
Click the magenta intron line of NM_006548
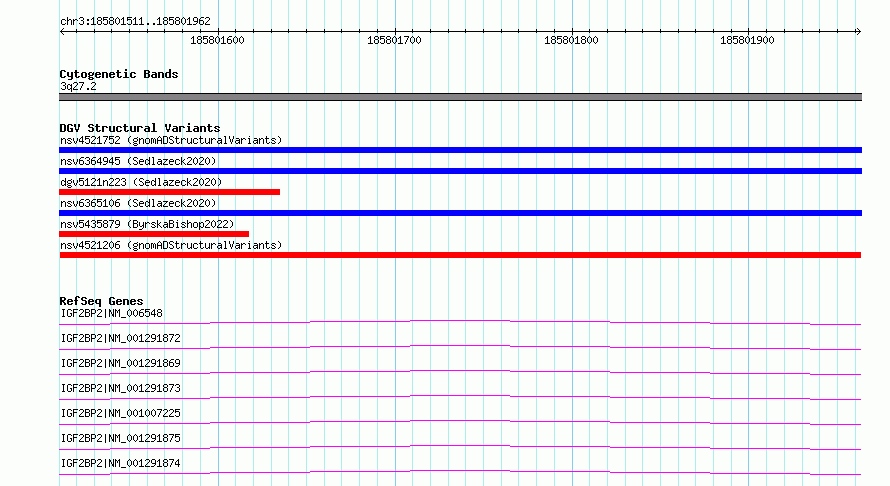click(x=460, y=322)
